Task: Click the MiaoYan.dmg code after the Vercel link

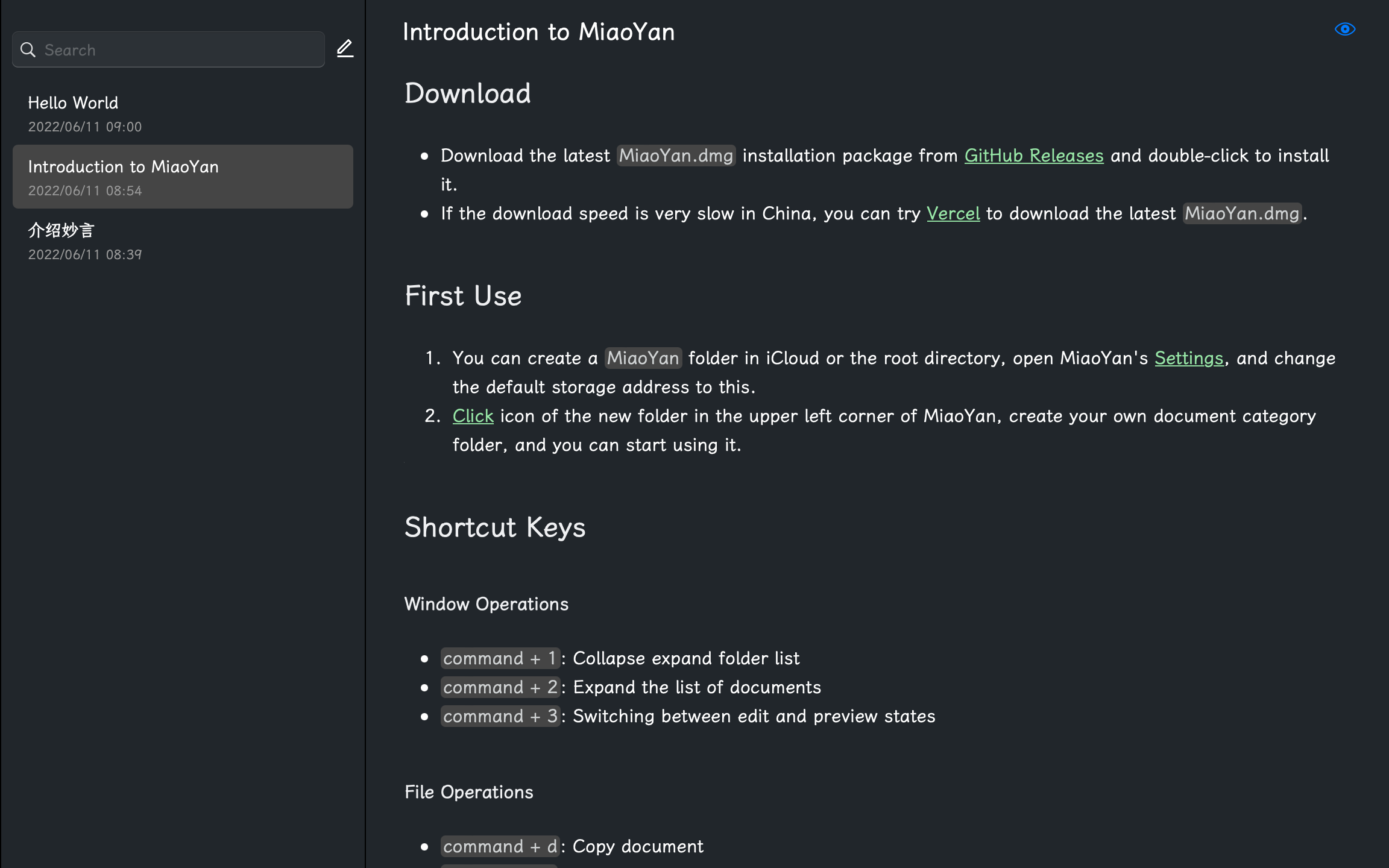Action: point(1242,213)
